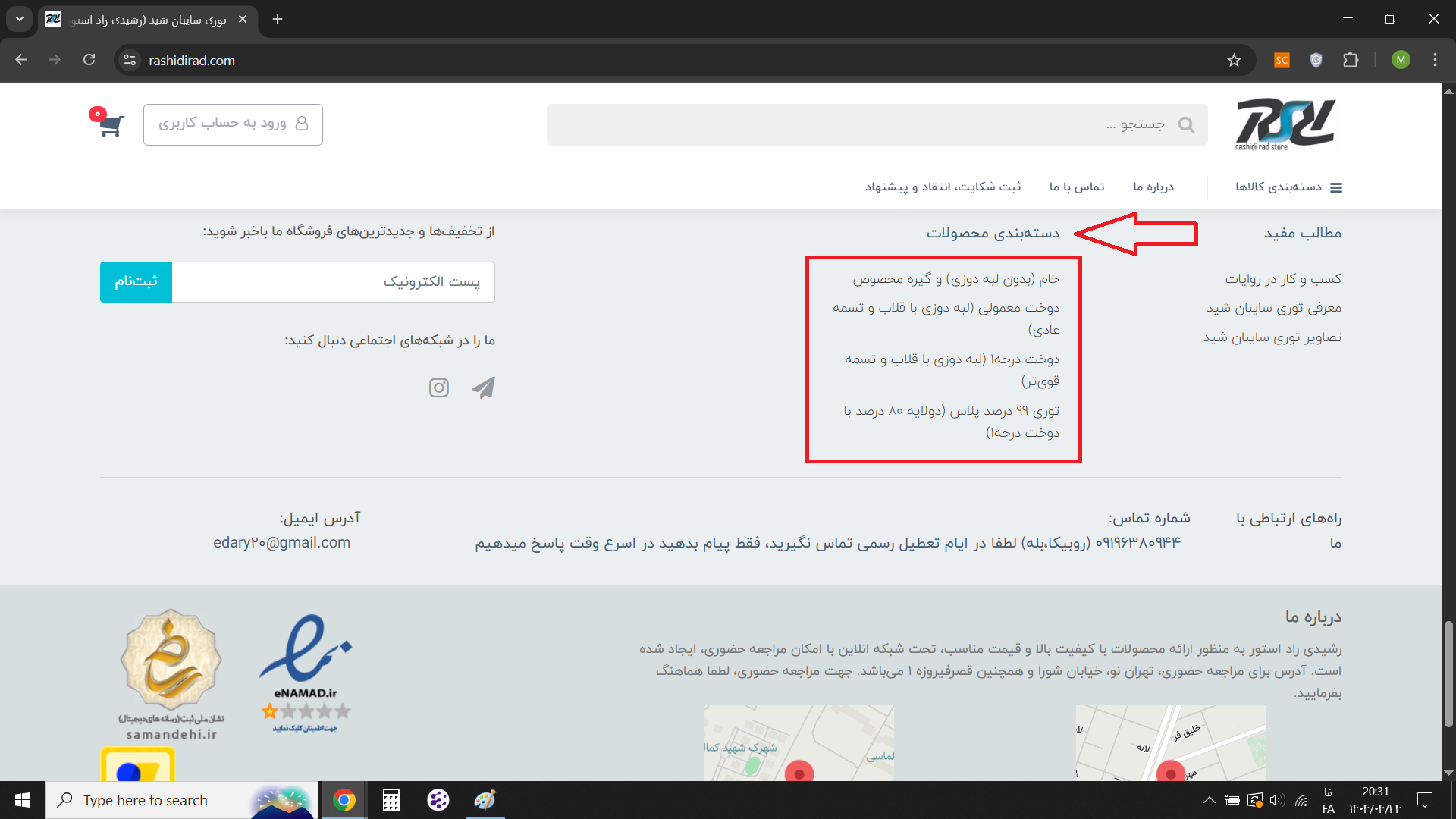This screenshot has width=1456, height=819.
Task: Click the ورود به حساب کاربری login button
Action: pyautogui.click(x=233, y=124)
